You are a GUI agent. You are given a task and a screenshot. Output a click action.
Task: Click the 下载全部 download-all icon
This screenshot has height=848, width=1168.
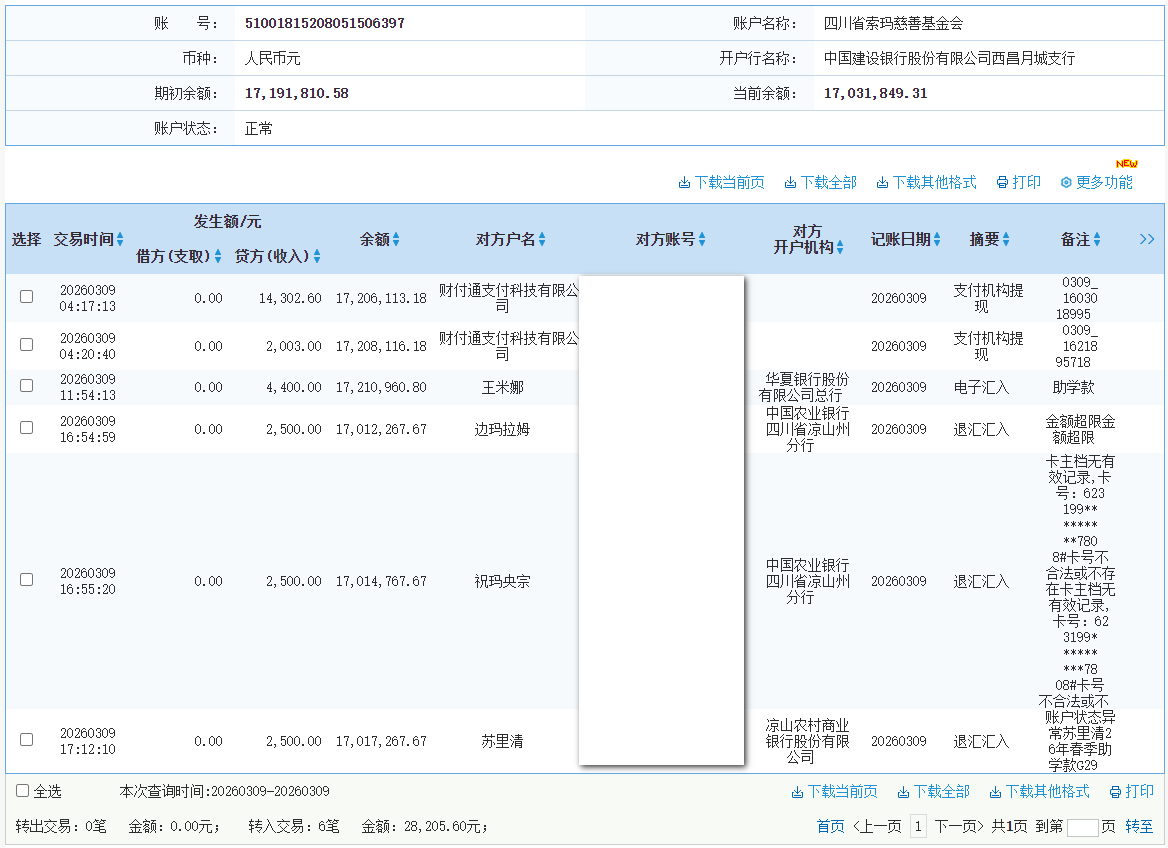point(791,182)
